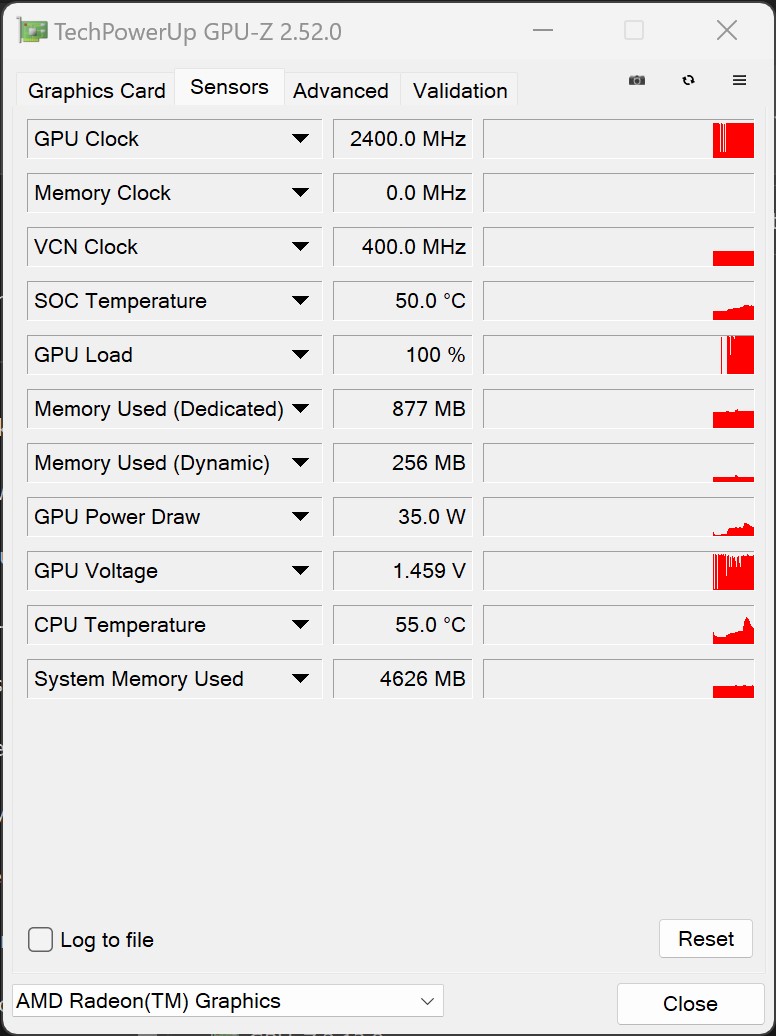The height and width of the screenshot is (1036, 776).
Task: Click the System Memory Used value
Action: tap(403, 679)
